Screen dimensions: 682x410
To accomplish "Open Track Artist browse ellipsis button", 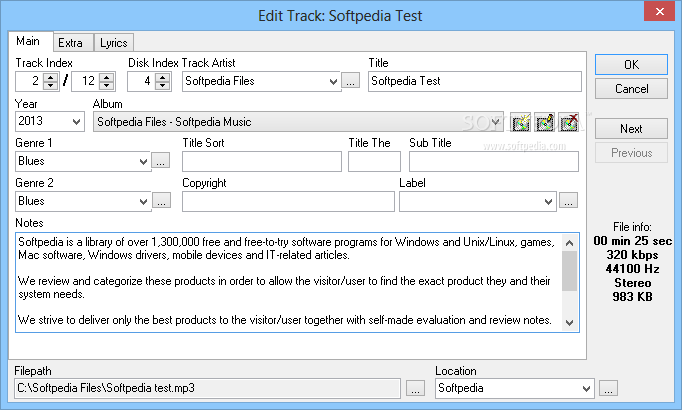I will (x=351, y=81).
